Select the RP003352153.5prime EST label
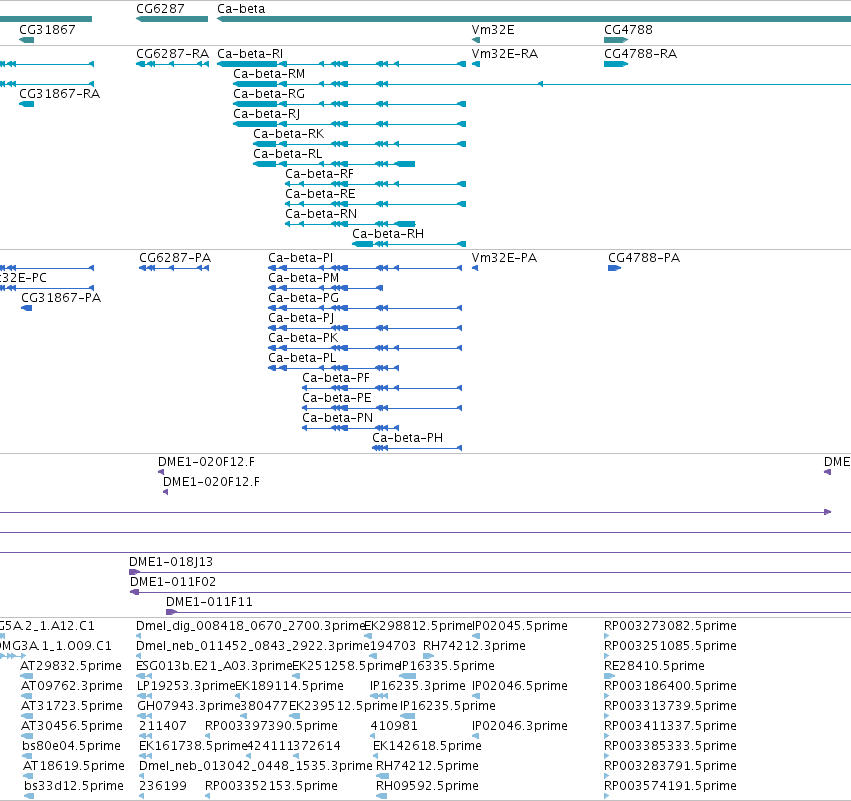The height and width of the screenshot is (801, 851). [271, 786]
